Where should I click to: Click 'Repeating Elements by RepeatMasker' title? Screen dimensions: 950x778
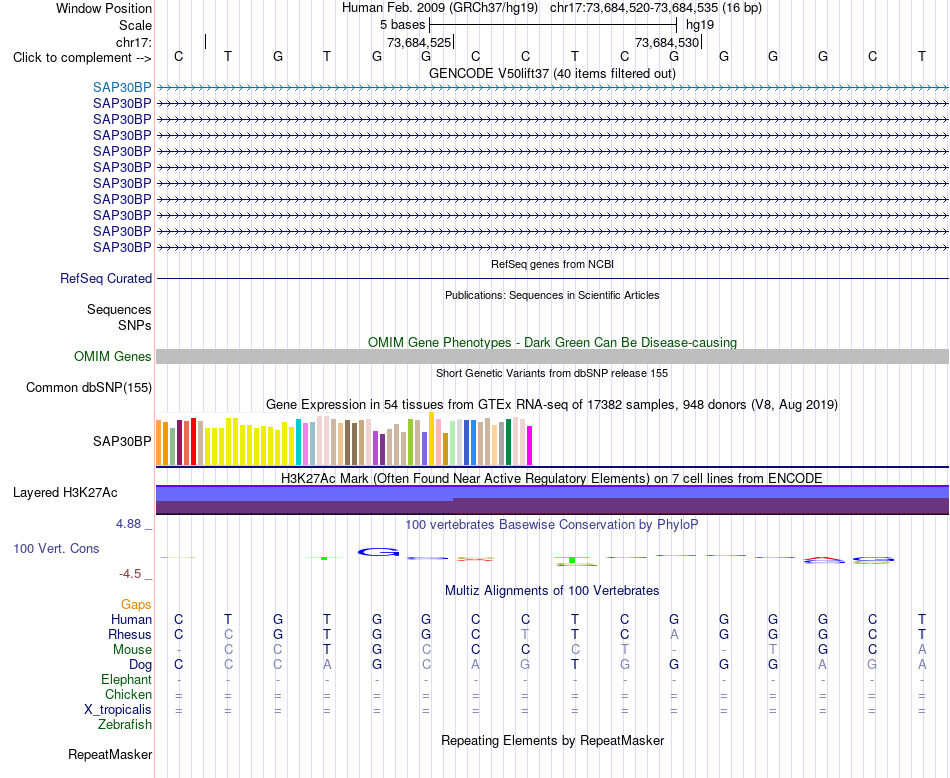(552, 740)
